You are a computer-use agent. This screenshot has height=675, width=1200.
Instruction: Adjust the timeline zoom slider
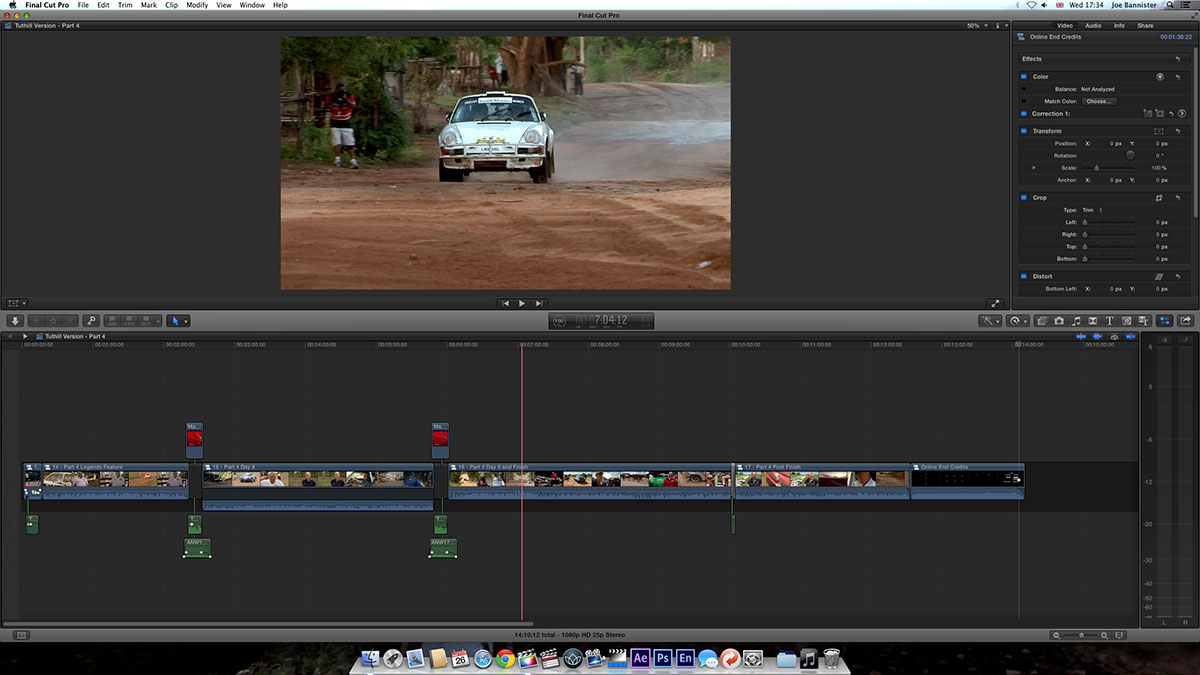(x=1080, y=635)
